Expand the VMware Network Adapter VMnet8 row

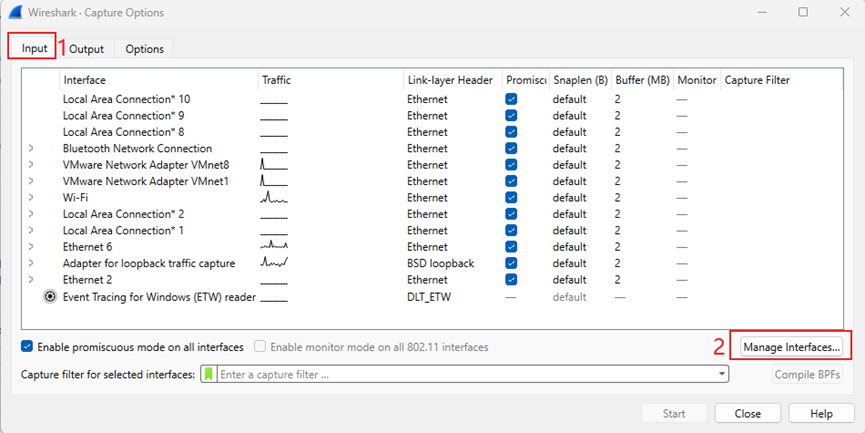[x=31, y=164]
